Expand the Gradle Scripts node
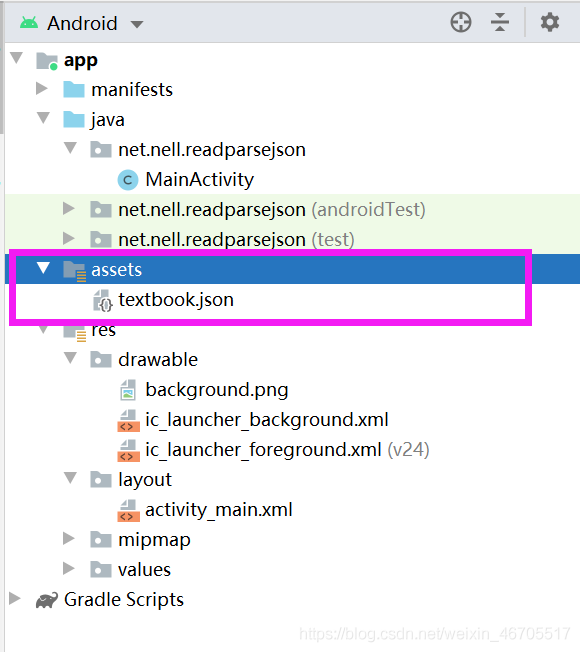Image resolution: width=580 pixels, height=652 pixels. point(15,598)
